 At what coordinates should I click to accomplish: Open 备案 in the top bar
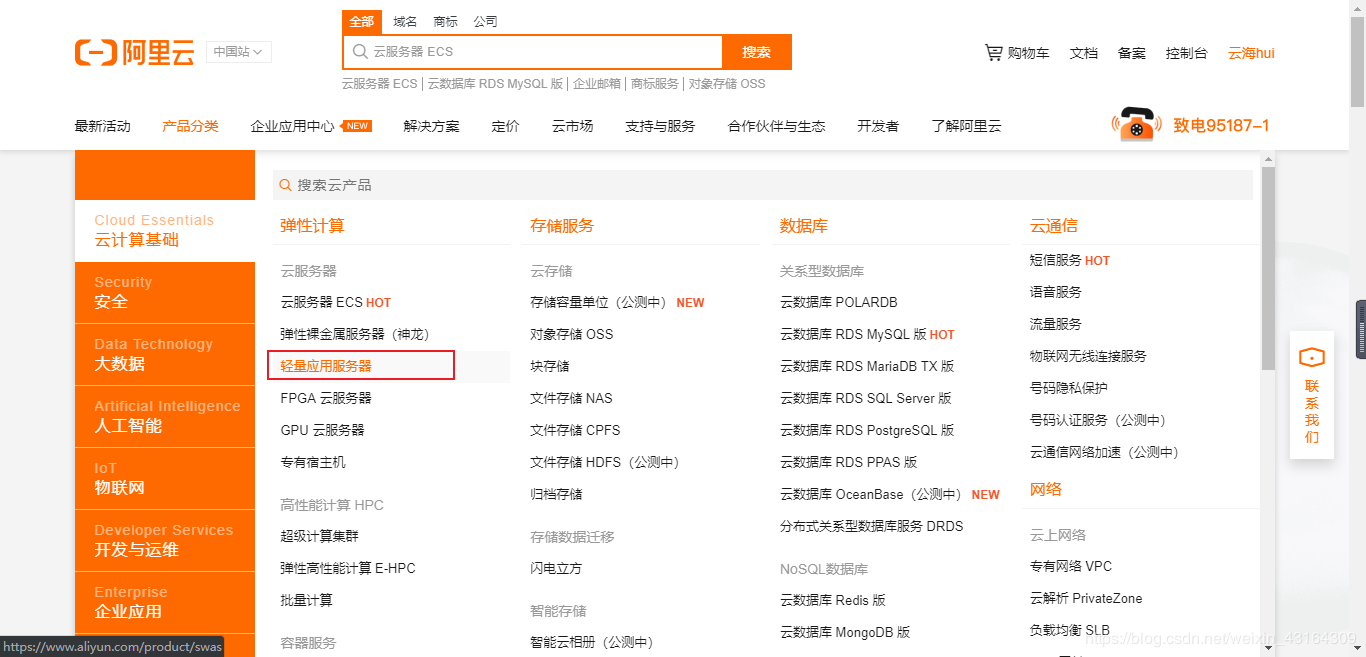click(x=1132, y=53)
